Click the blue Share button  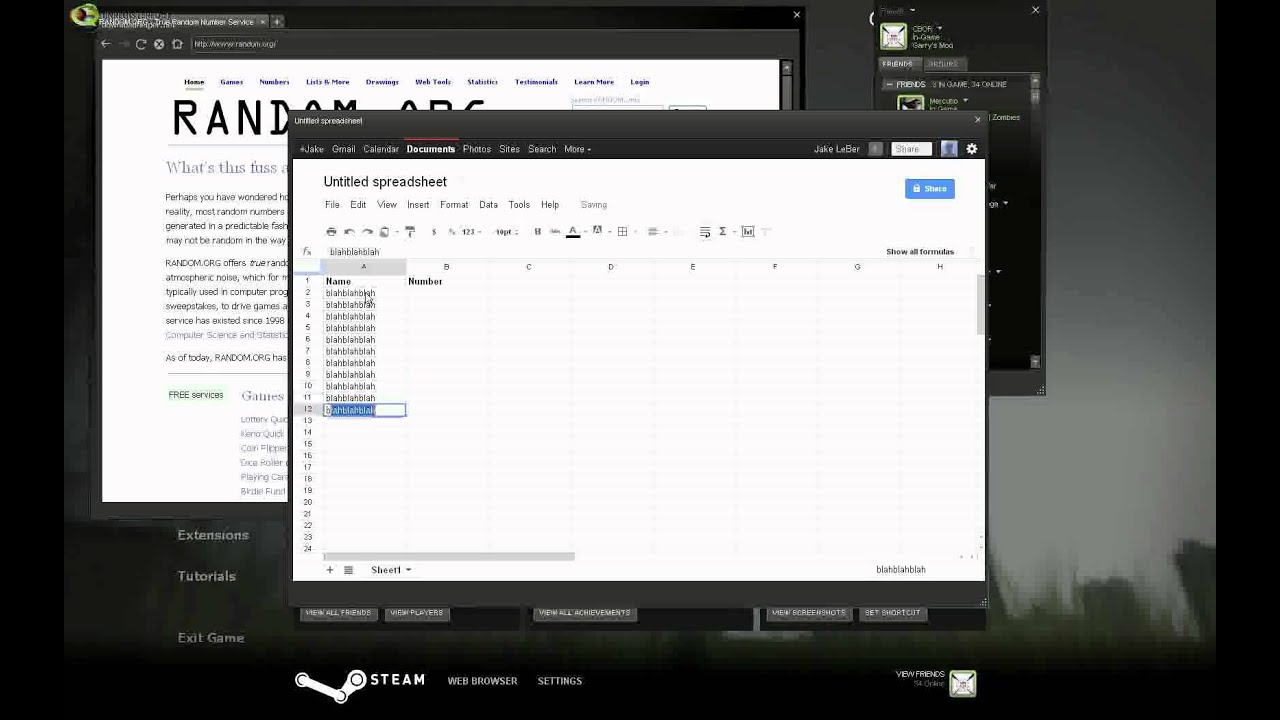click(930, 188)
